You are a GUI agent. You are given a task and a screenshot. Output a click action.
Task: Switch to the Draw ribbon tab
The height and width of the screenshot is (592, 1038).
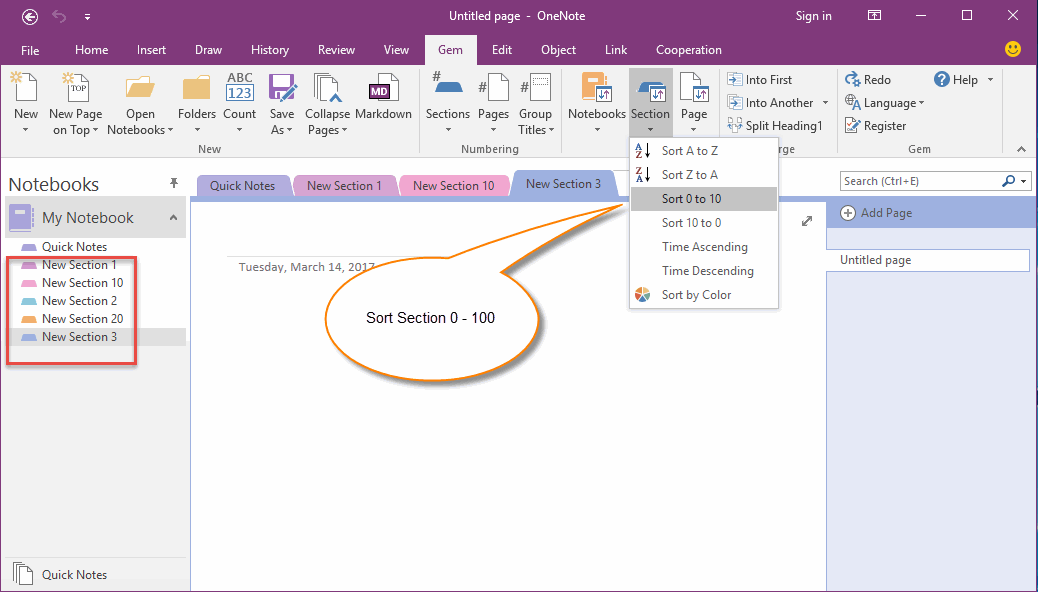208,49
